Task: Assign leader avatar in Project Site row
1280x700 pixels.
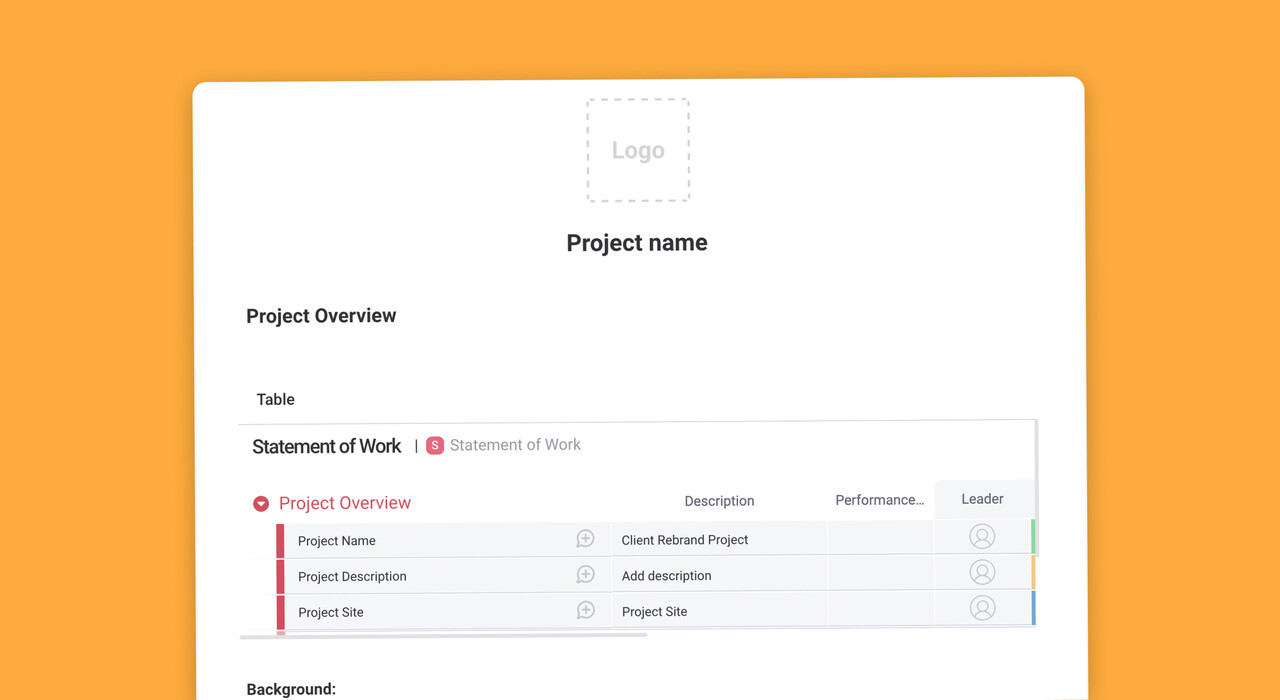Action: click(x=982, y=608)
